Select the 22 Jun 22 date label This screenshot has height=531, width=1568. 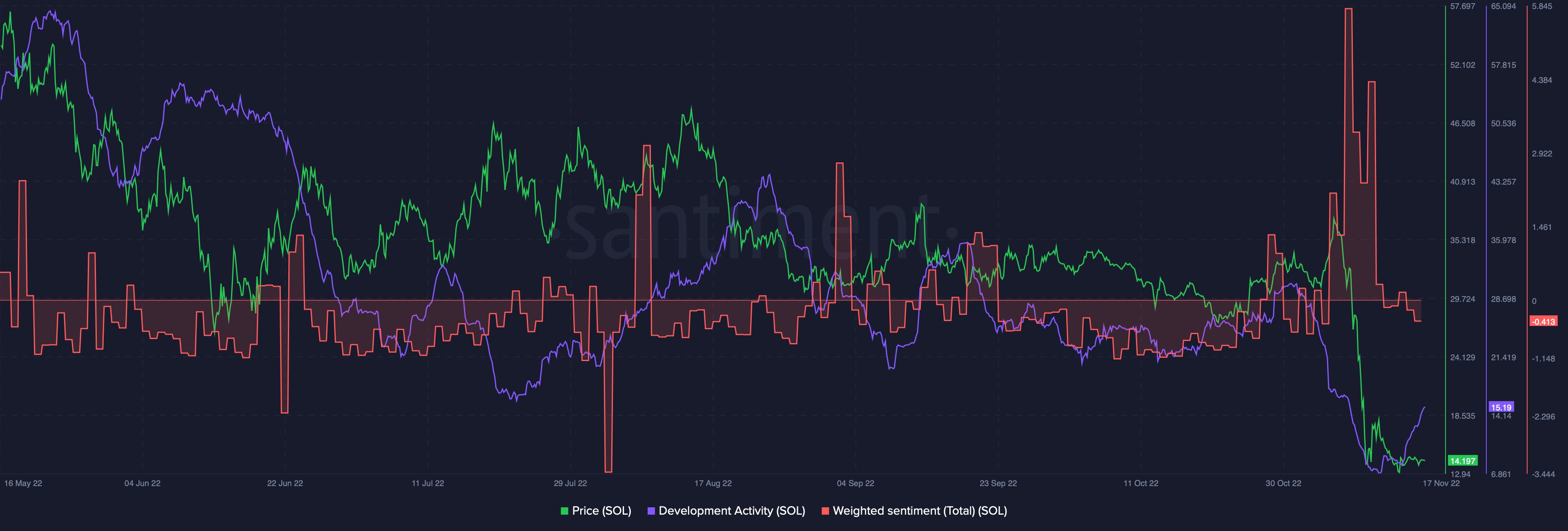click(285, 484)
